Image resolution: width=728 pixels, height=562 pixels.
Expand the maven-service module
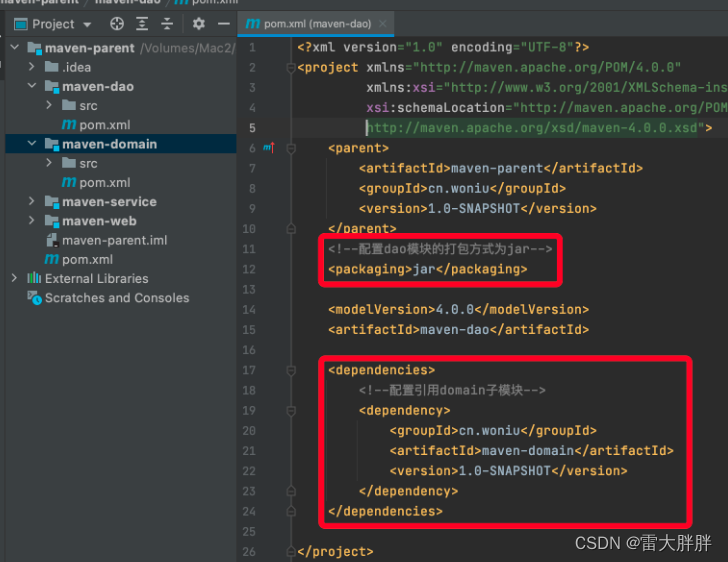point(31,201)
